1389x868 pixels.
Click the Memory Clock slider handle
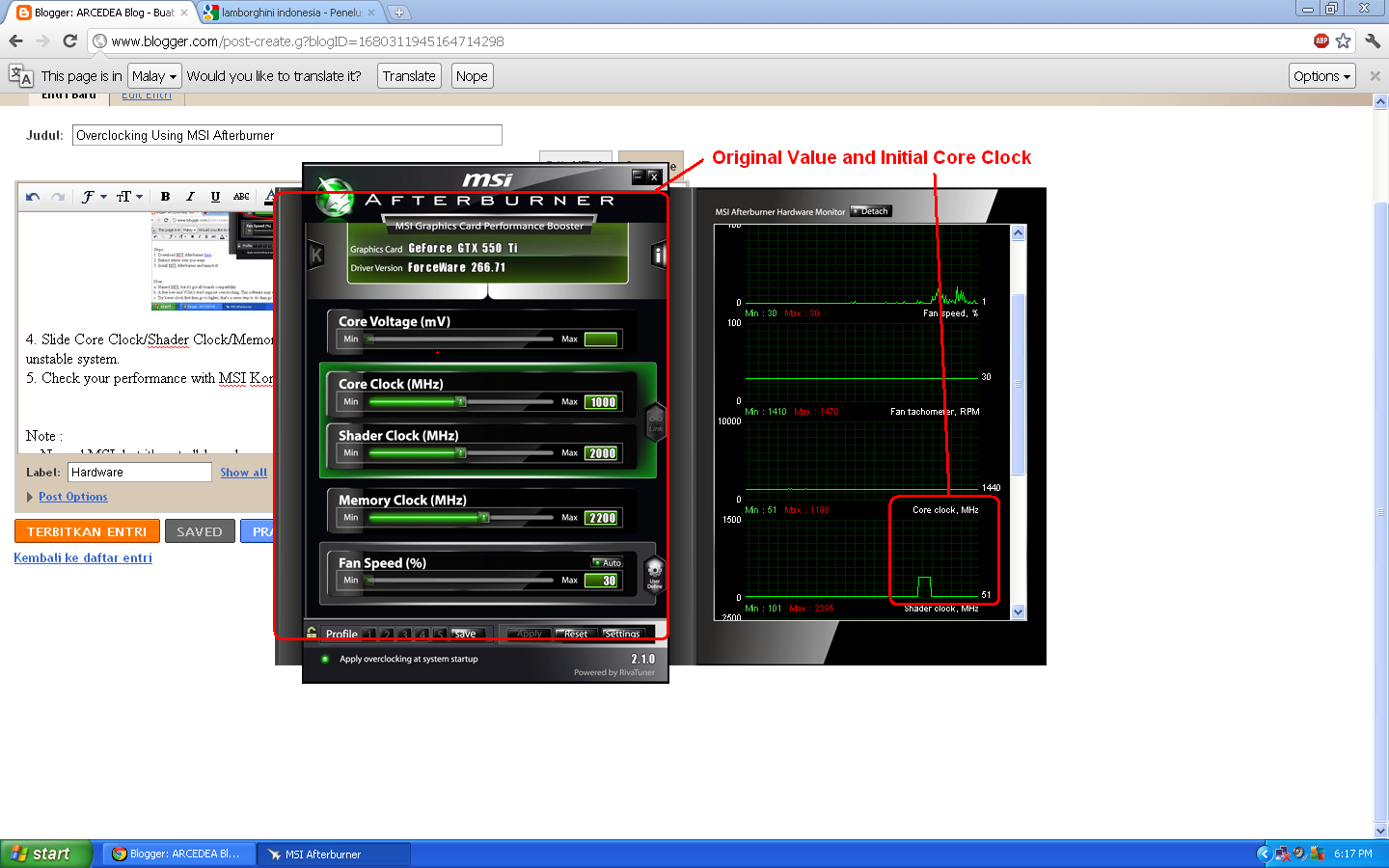484,518
